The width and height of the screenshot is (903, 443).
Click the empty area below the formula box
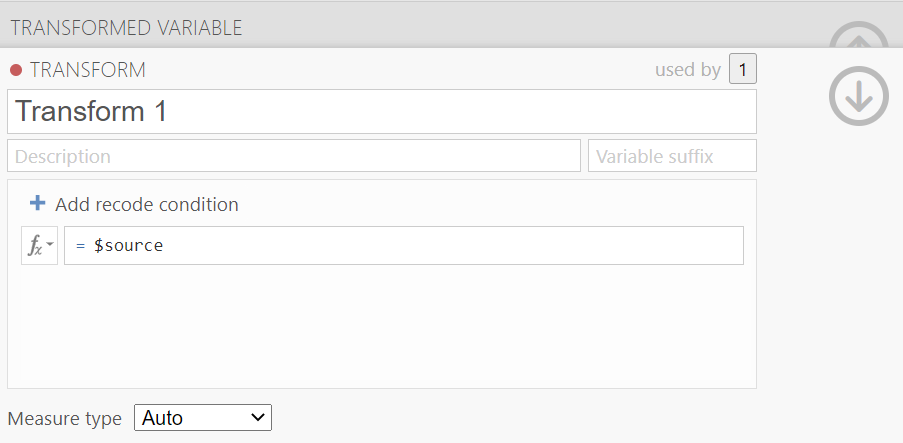tap(382, 323)
